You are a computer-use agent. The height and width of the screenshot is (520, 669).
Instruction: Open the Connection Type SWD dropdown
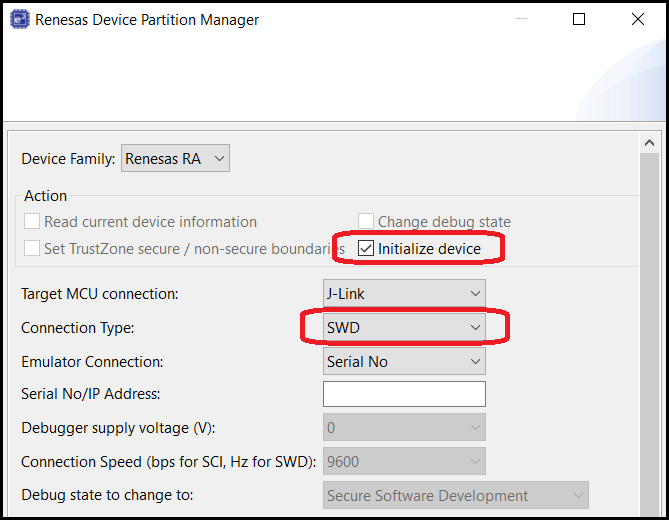[x=404, y=327]
